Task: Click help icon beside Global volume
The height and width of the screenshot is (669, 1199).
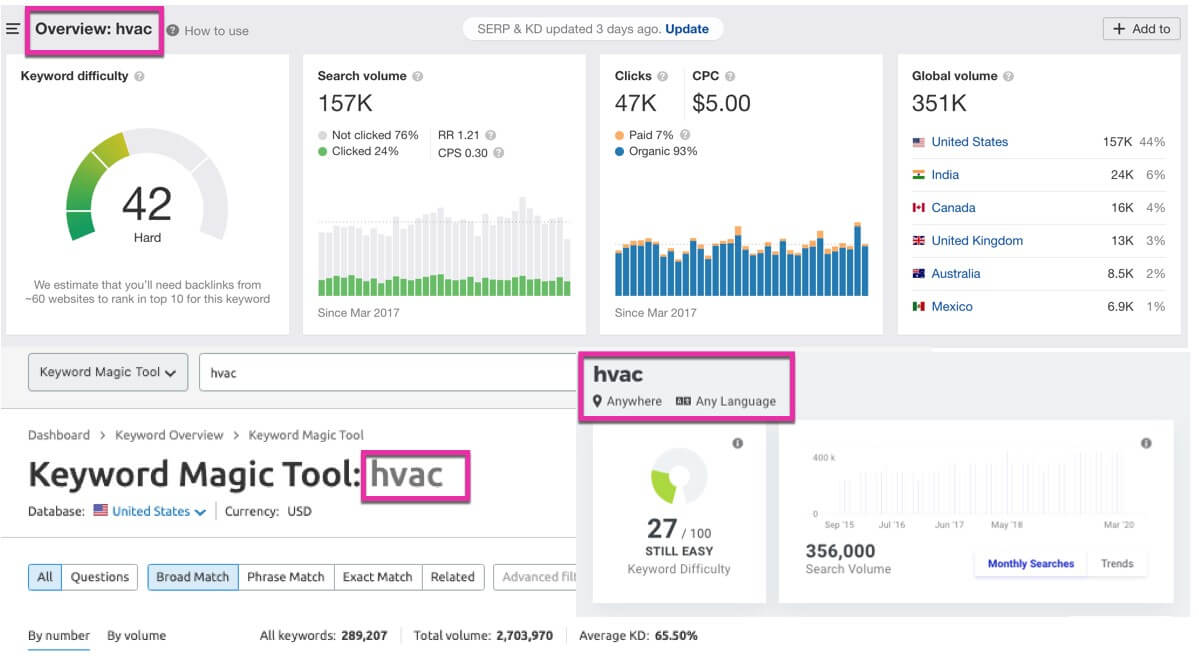Action: (1009, 76)
